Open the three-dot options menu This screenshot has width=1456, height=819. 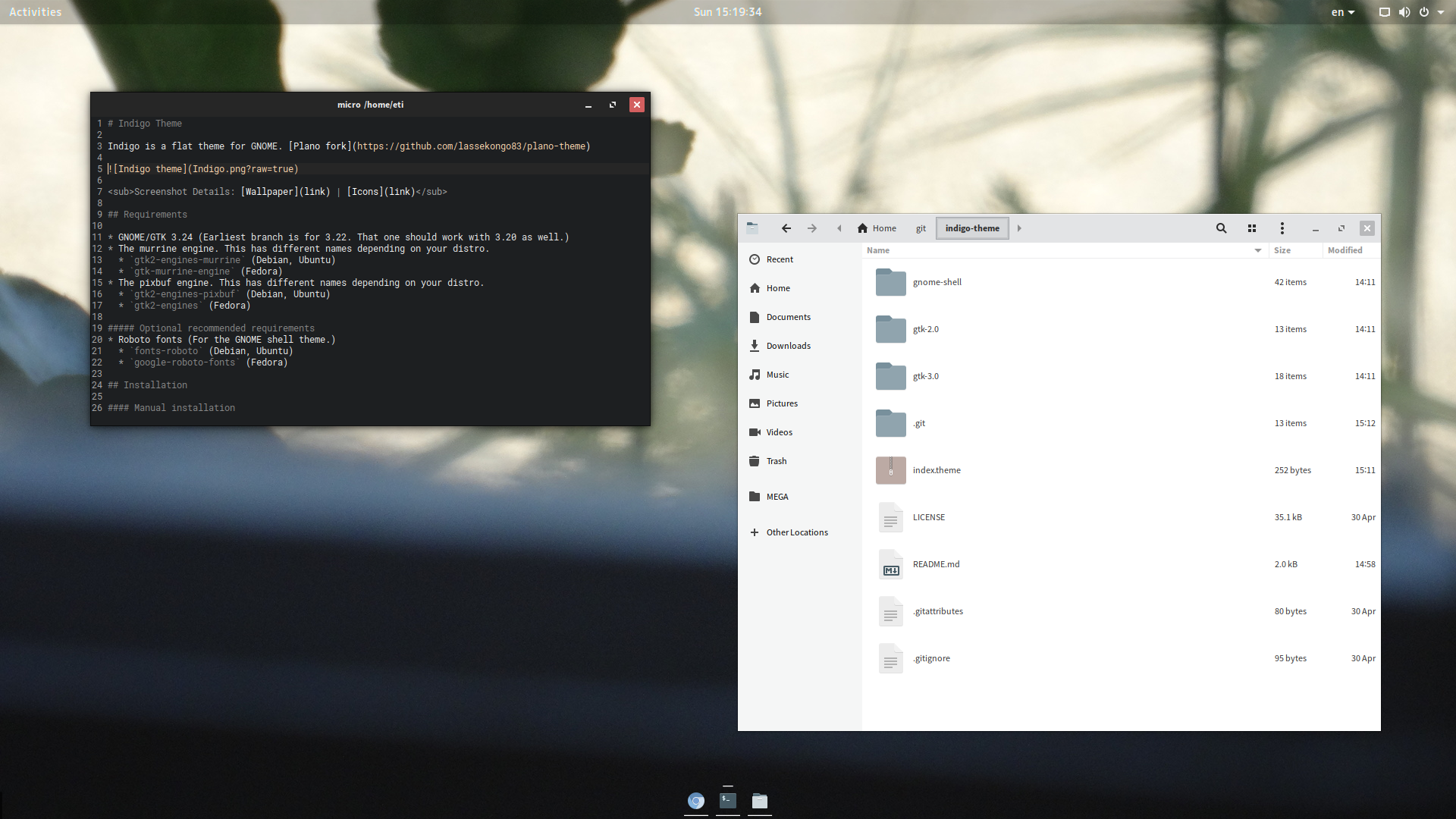1282,228
